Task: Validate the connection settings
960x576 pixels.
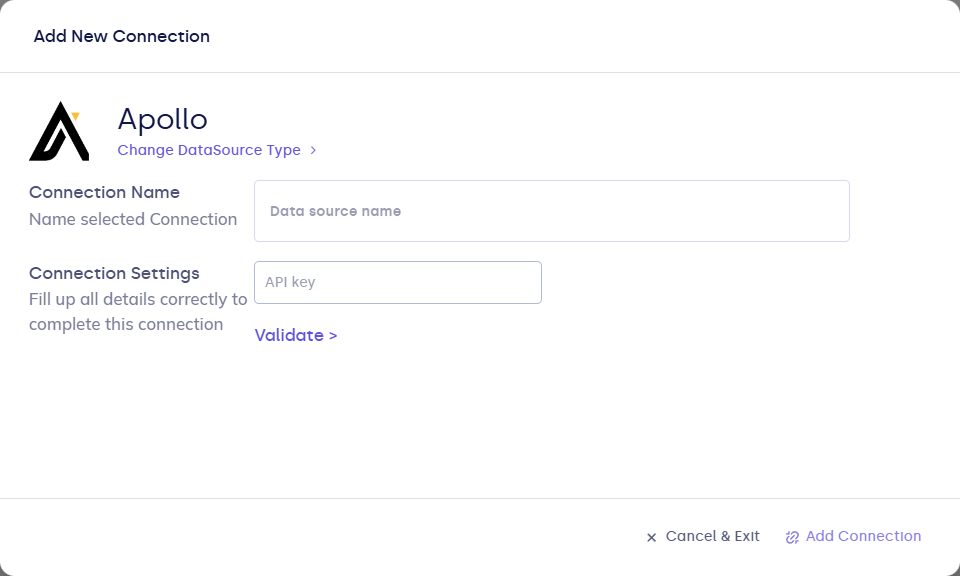Action: 296,335
